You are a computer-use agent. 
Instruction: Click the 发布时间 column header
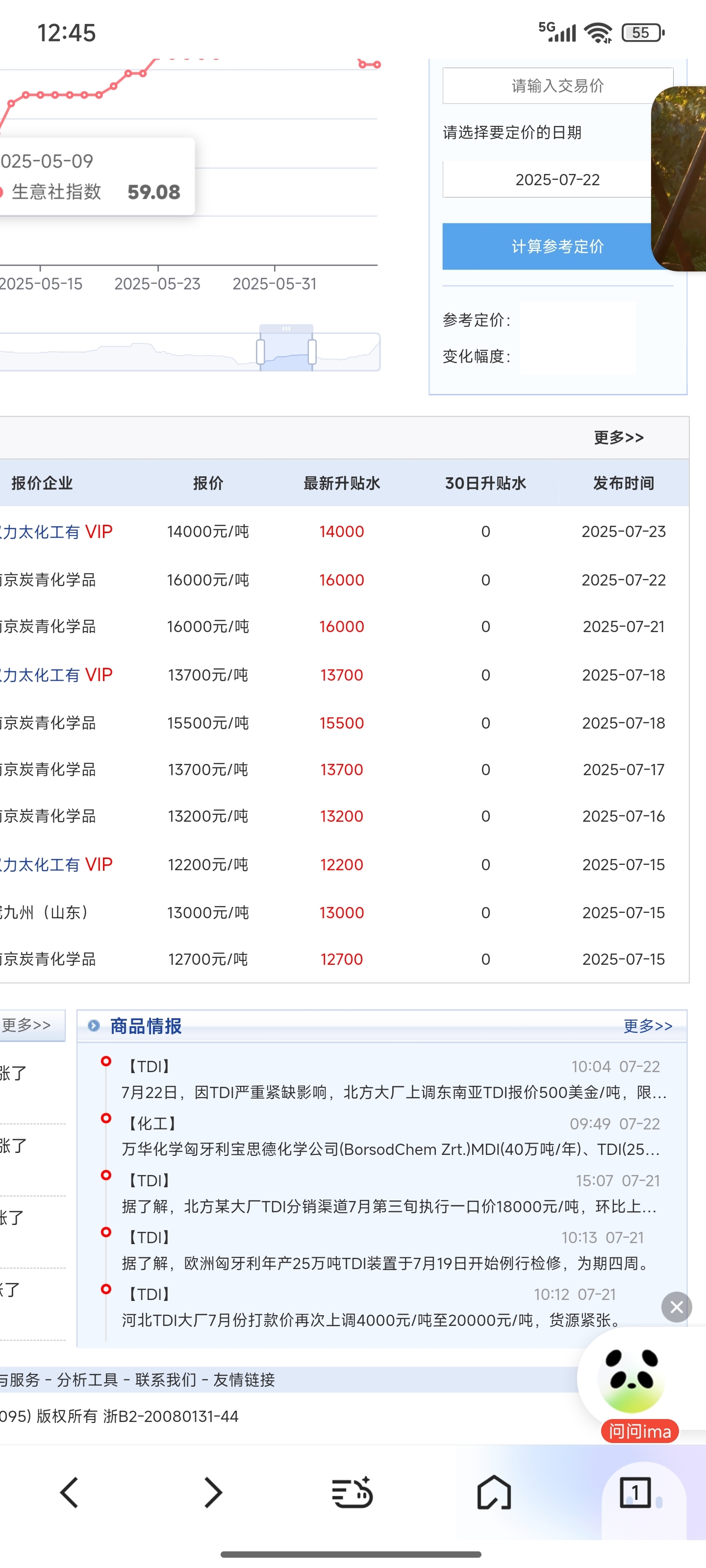tap(624, 483)
